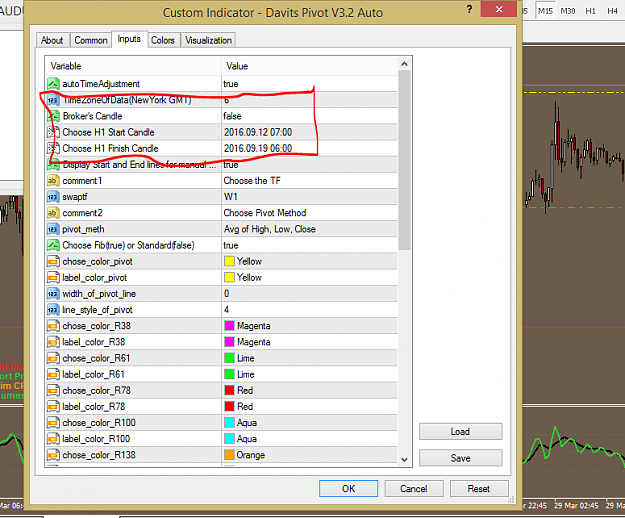Click the Lime swatch for label_color_R61
The width and height of the screenshot is (625, 518).
pyautogui.click(x=229, y=374)
